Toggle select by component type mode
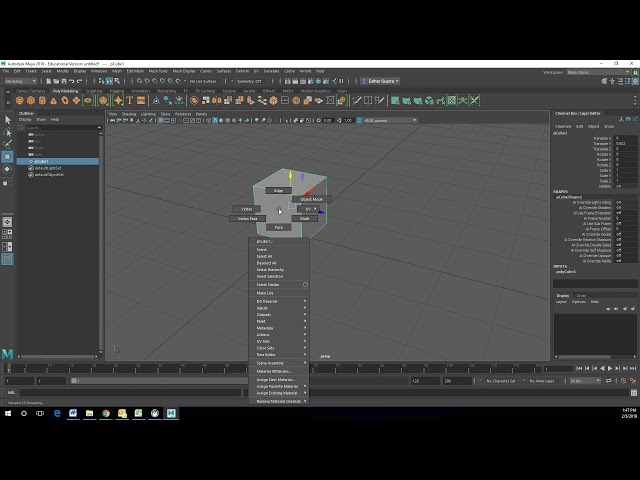Viewport: 640px width, 480px height. 117,81
